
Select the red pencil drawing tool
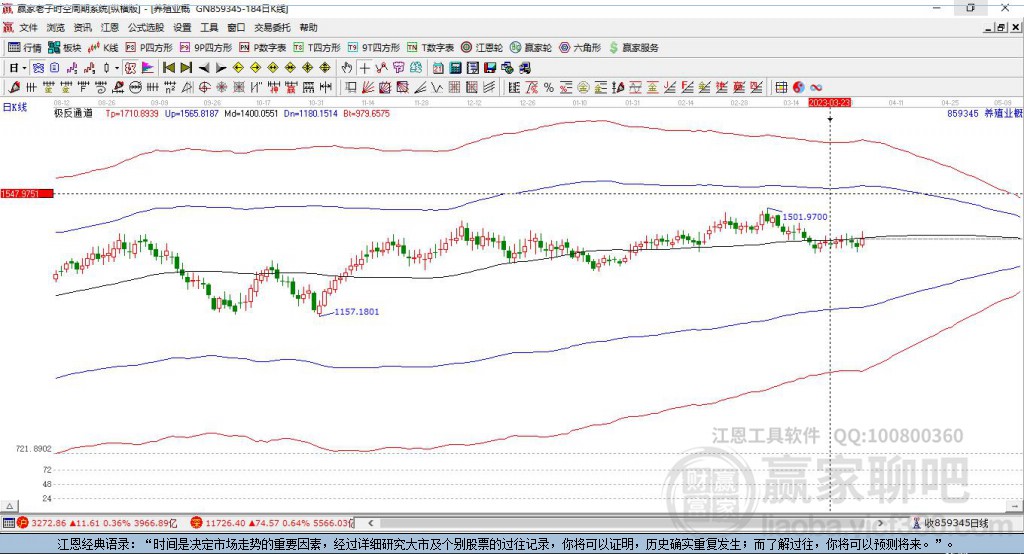14,88
